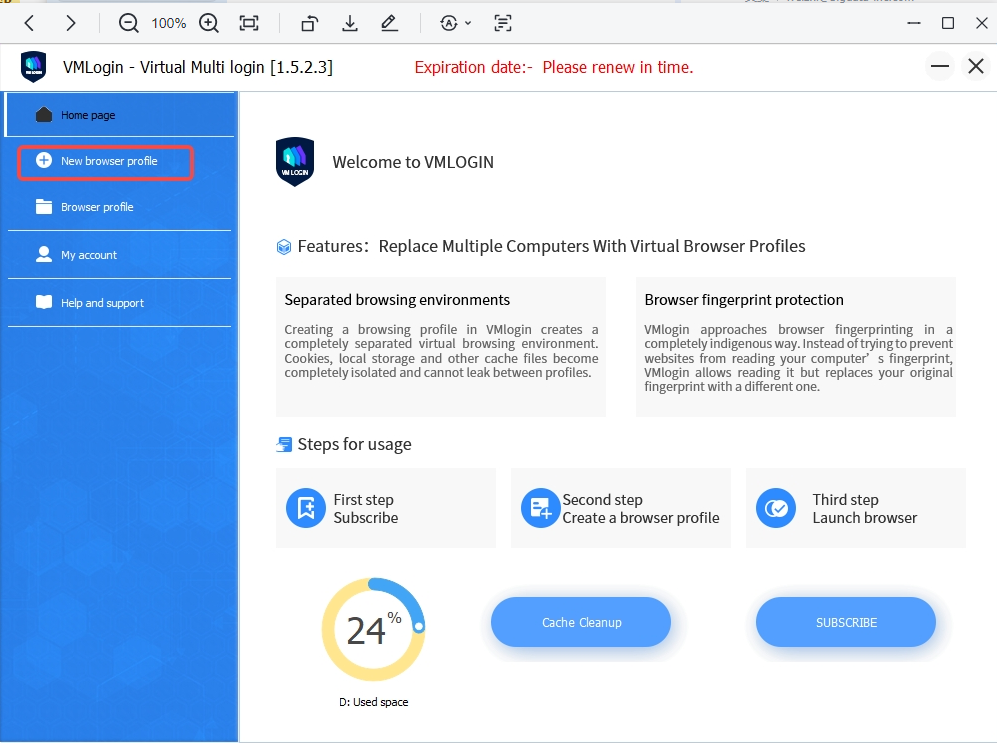Open the edit pencil tool
This screenshot has height=743, width=997.
coord(389,24)
